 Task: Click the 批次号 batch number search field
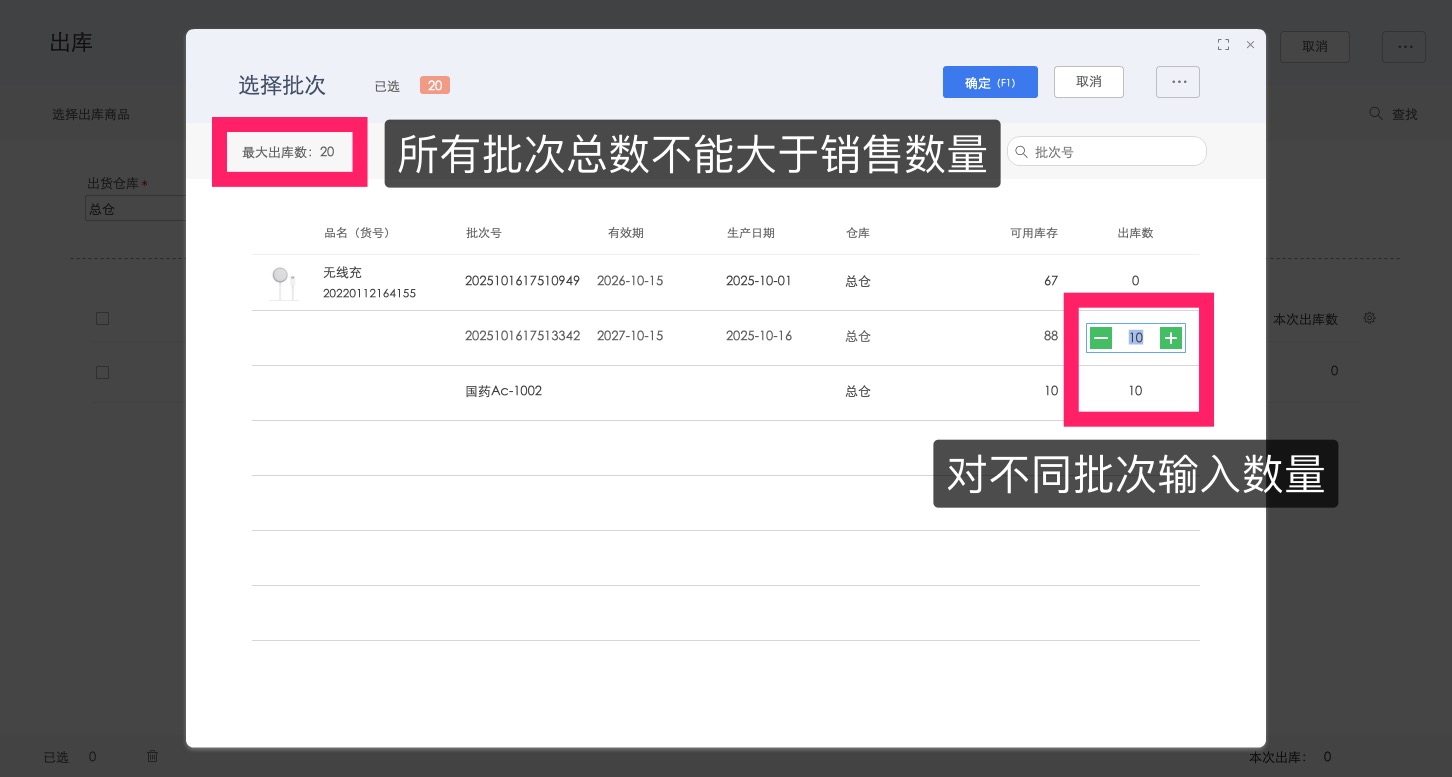1110,151
